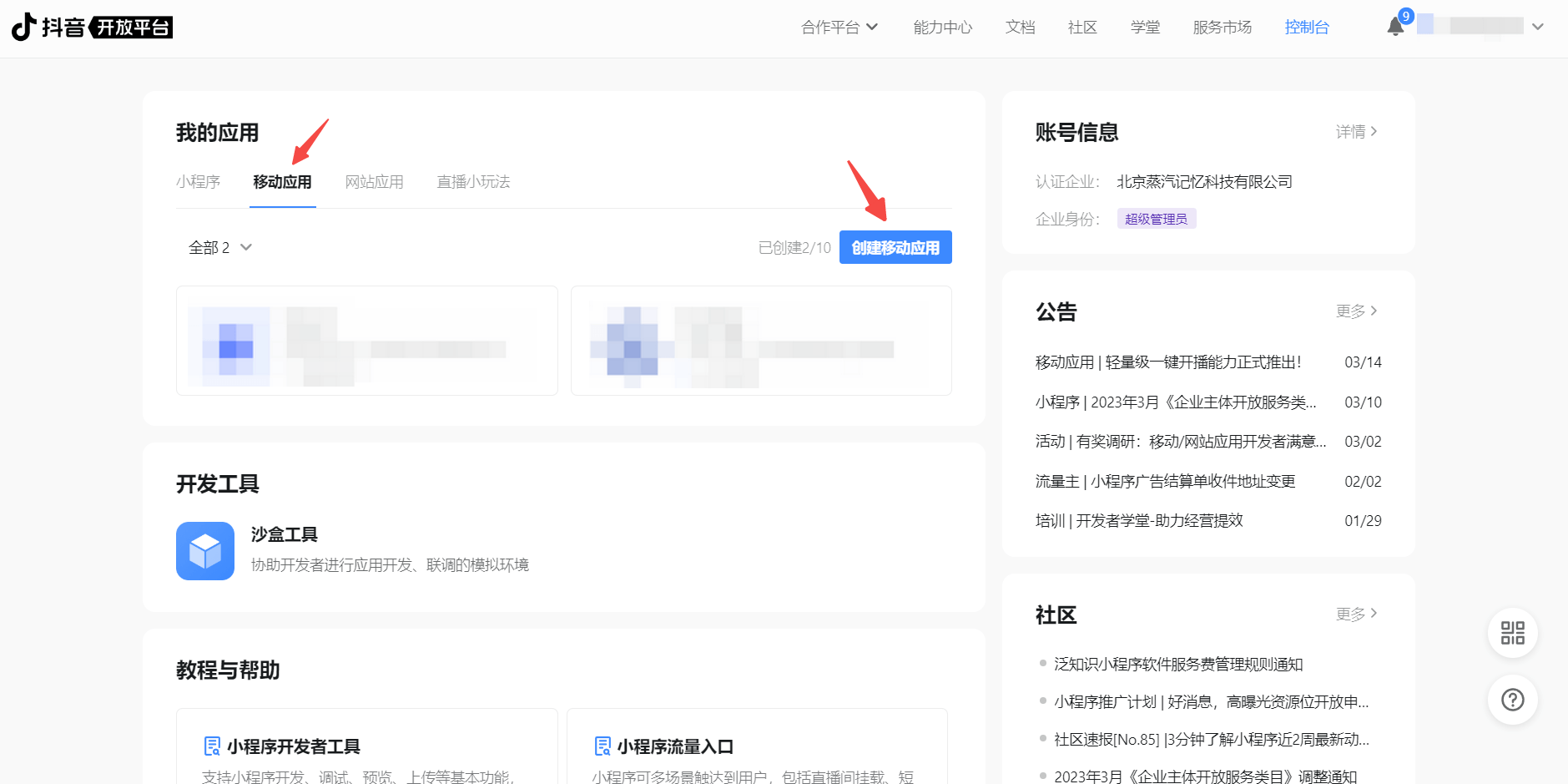1568x784 pixels.
Task: Open 更多 in the 公告 panel
Action: (x=1356, y=311)
